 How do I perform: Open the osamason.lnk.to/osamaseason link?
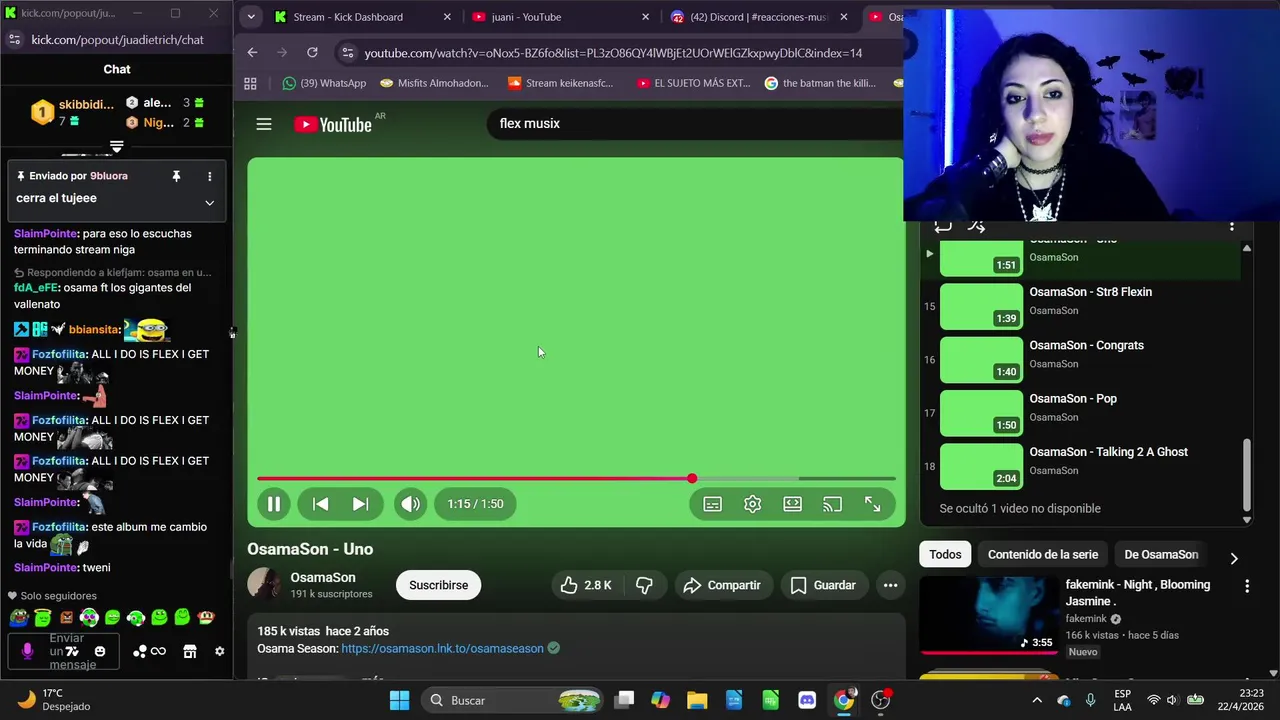click(442, 648)
